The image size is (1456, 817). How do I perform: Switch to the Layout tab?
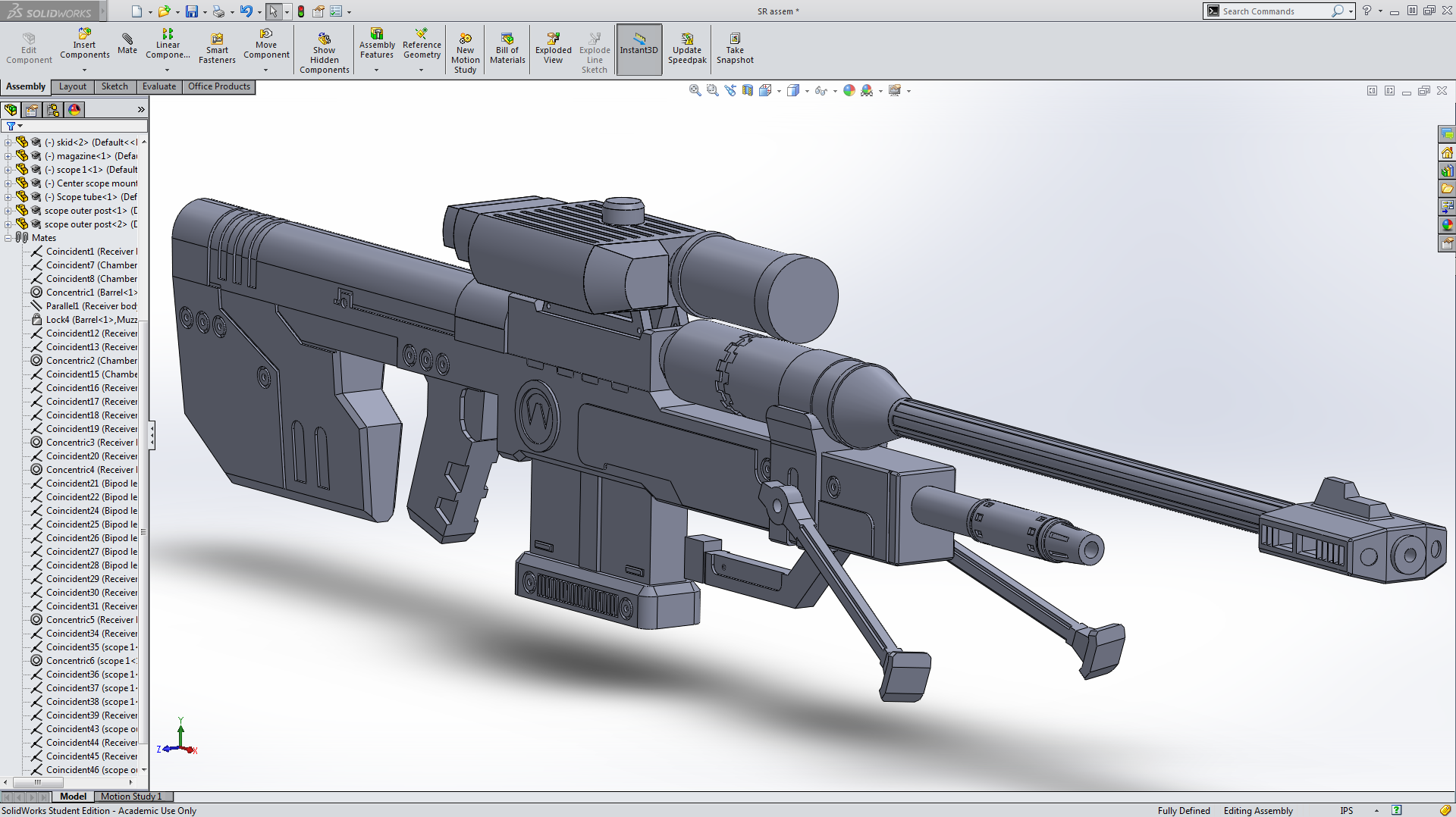(73, 86)
